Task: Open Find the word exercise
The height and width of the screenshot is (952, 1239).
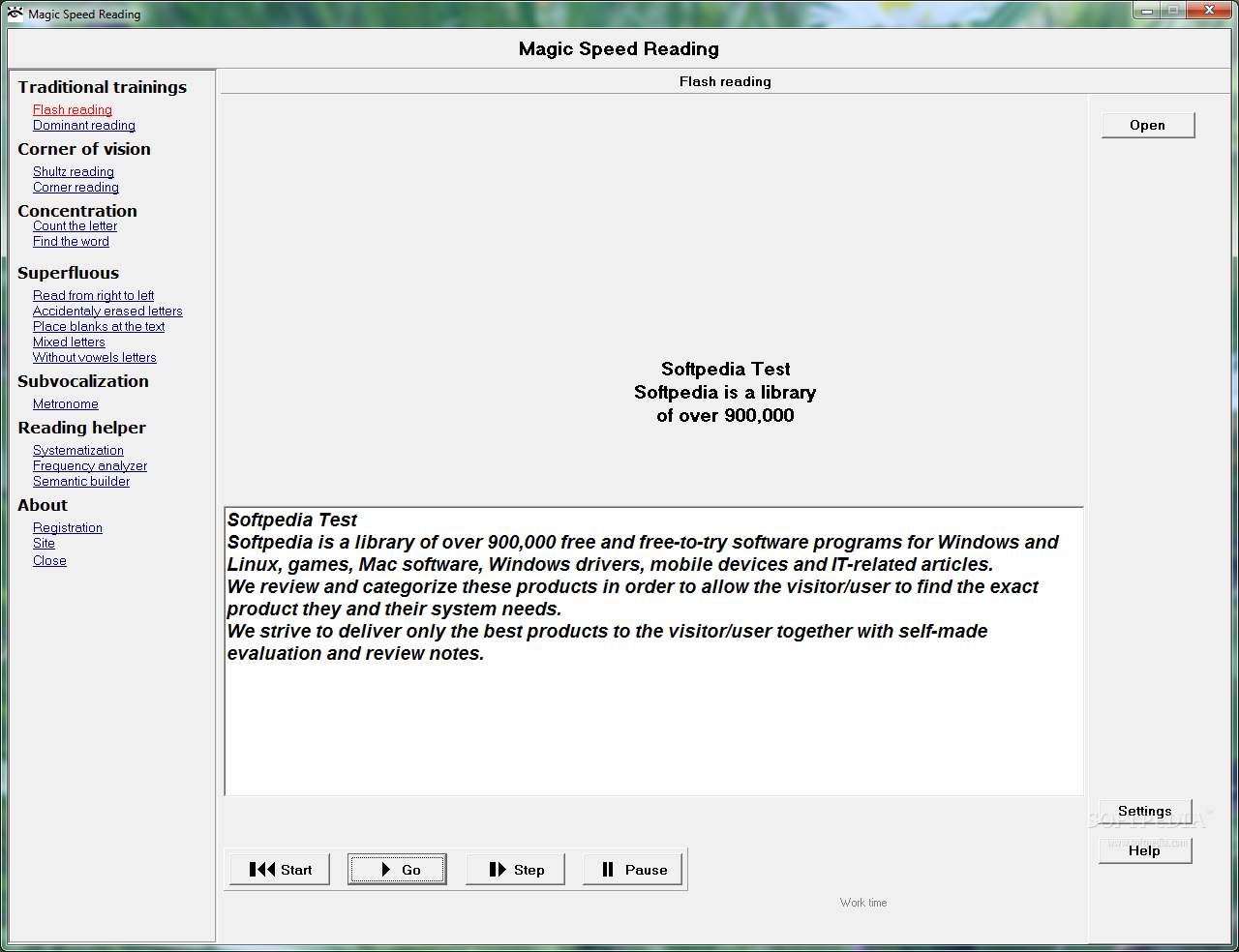Action: point(71,242)
